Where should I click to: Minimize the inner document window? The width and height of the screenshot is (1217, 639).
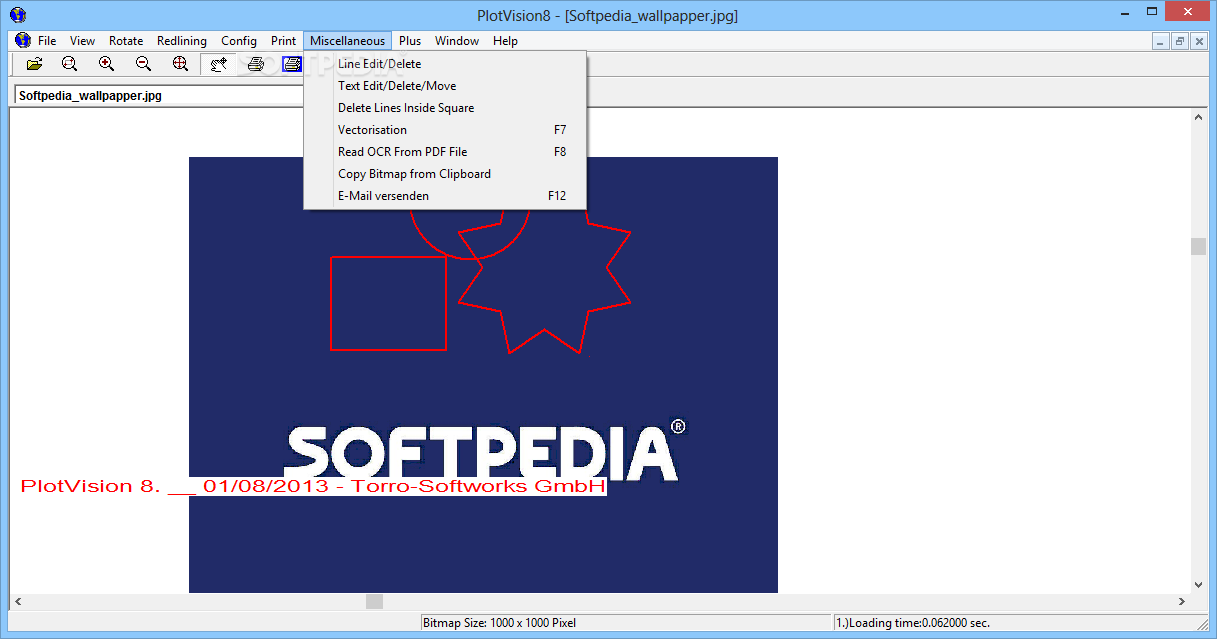point(1161,41)
